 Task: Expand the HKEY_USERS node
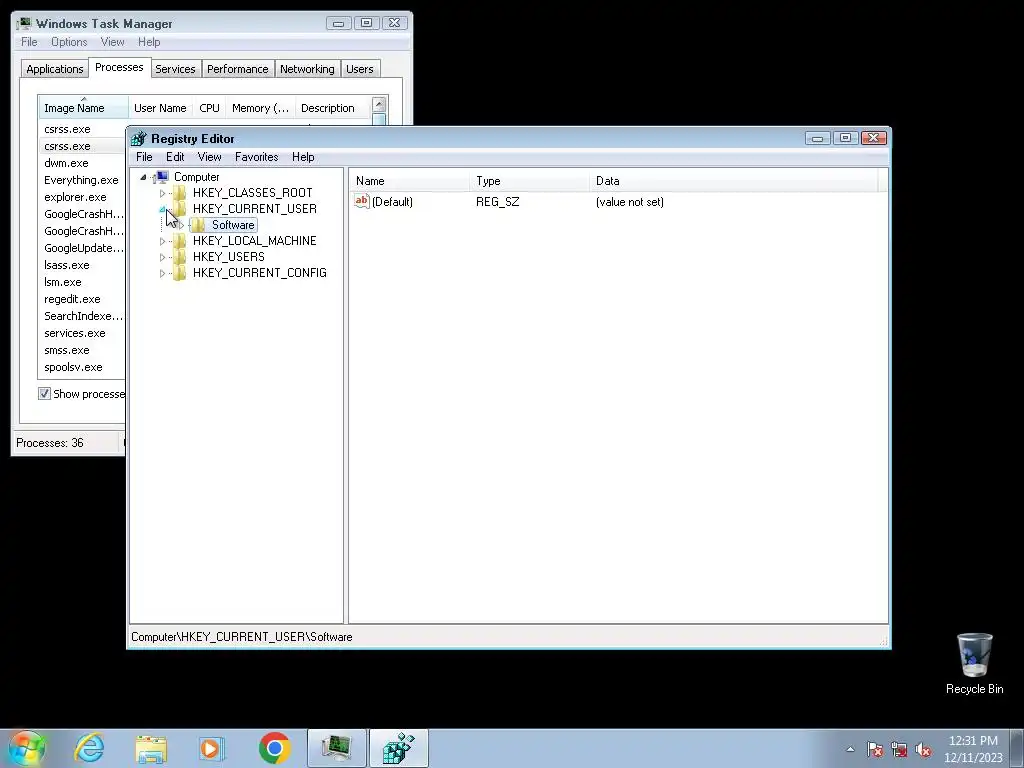(163, 257)
